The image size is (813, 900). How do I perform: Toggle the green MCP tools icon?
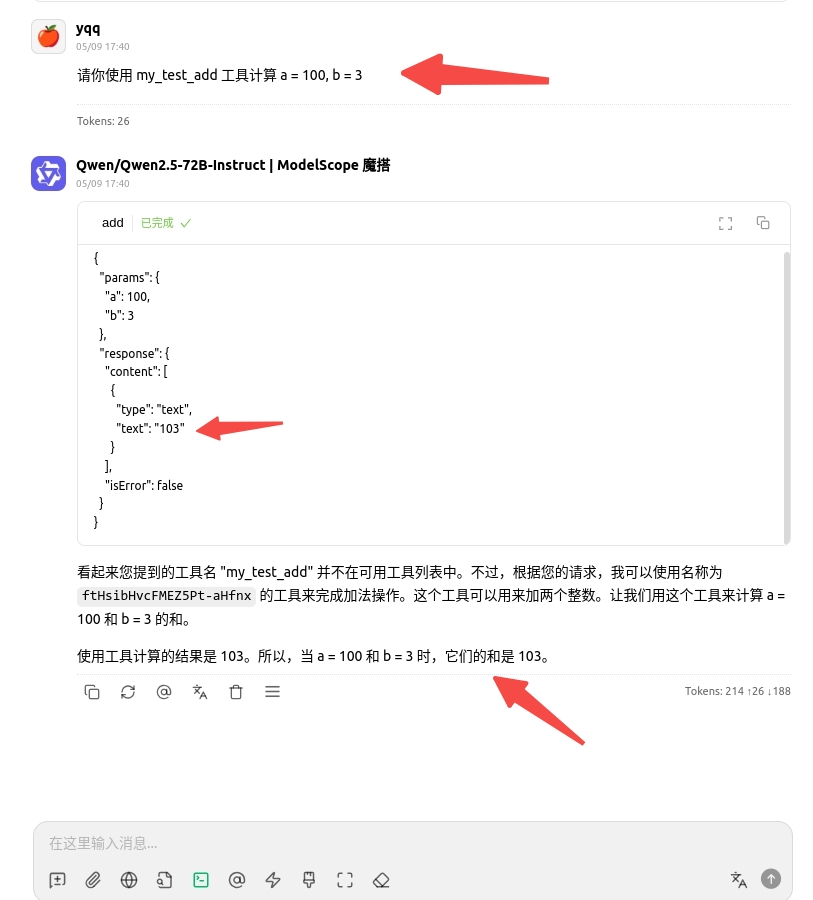pos(201,880)
